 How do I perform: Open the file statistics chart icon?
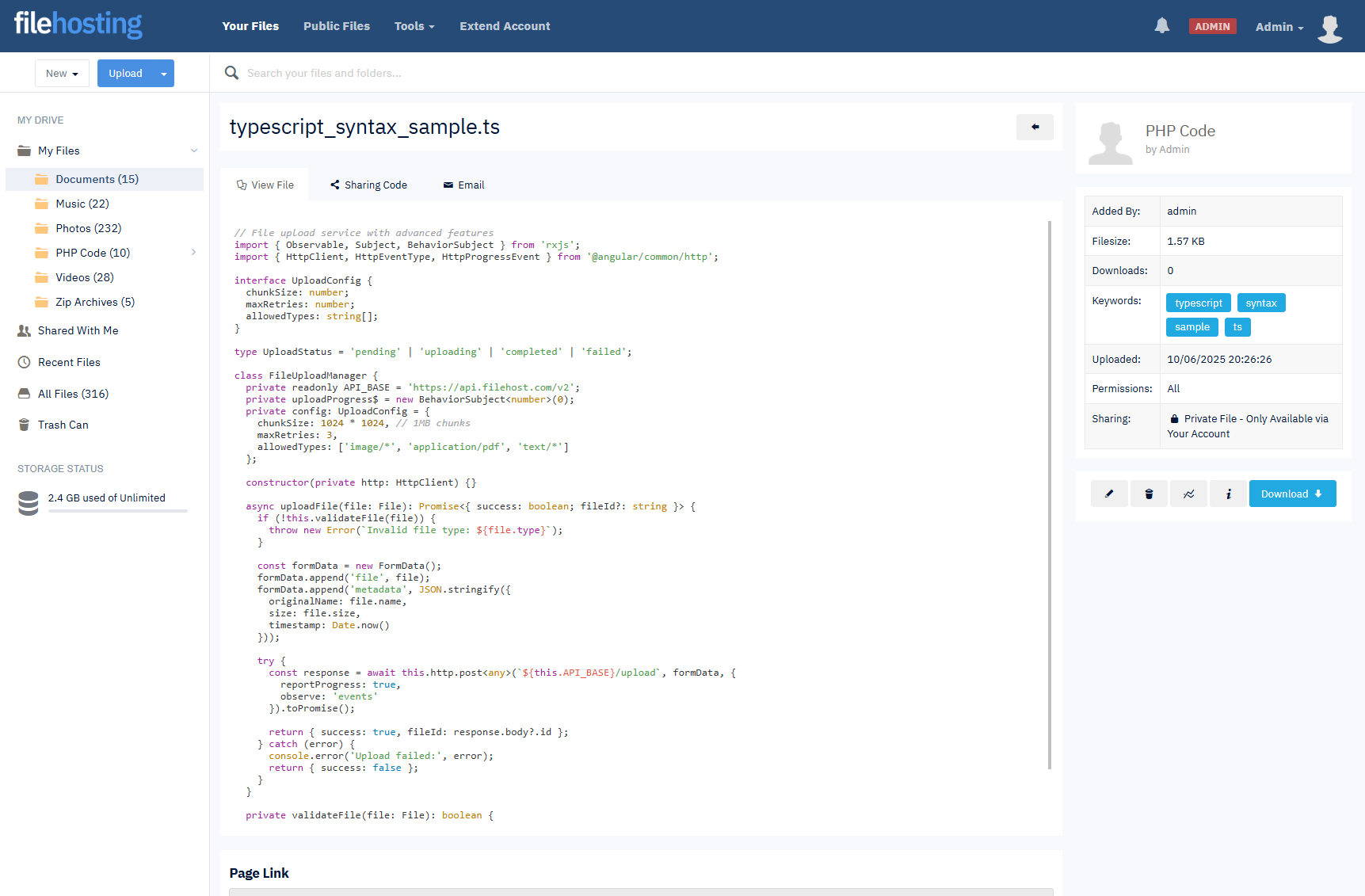(1188, 494)
